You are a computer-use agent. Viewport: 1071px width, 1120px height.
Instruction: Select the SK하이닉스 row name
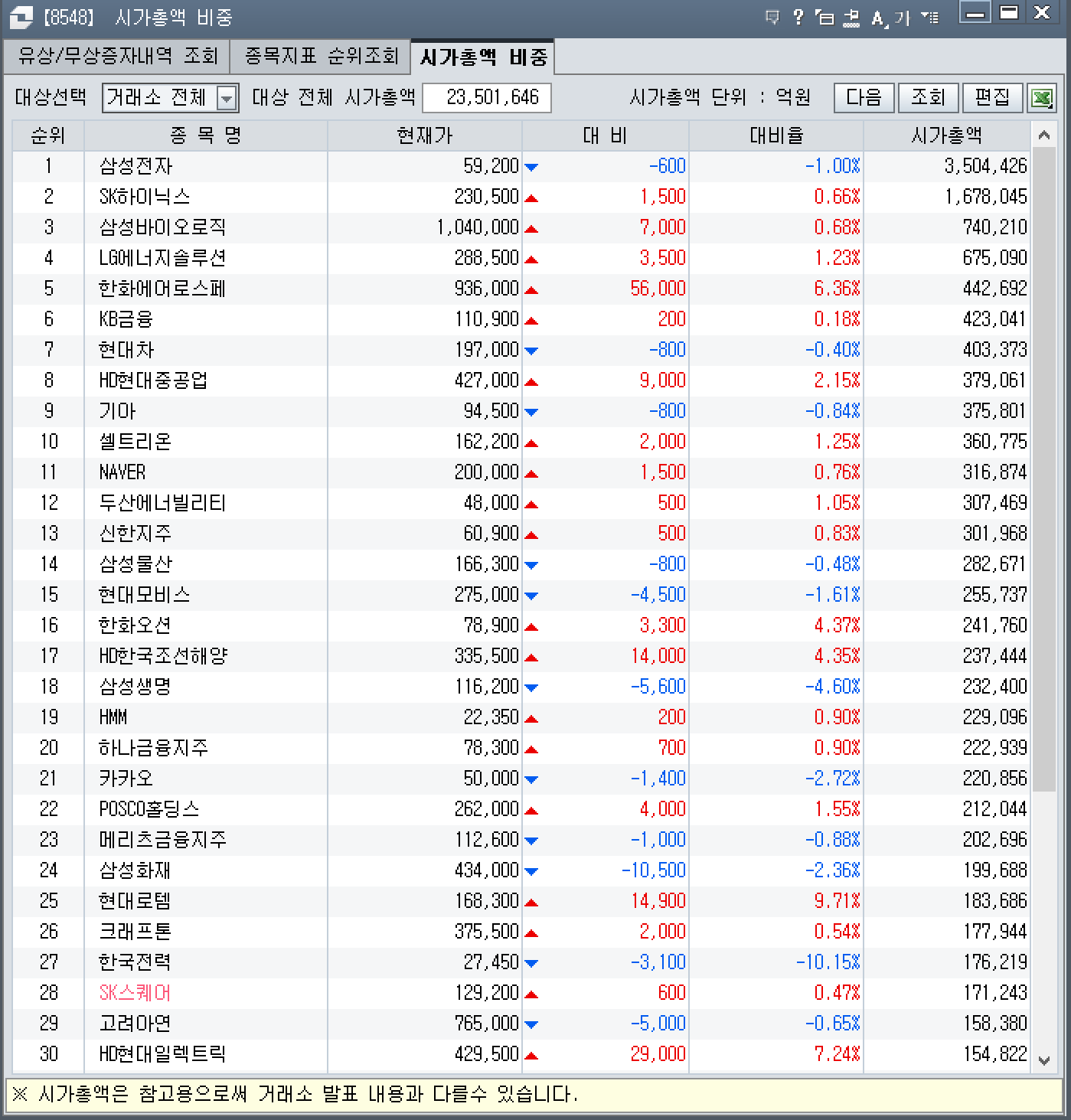pyautogui.click(x=145, y=197)
